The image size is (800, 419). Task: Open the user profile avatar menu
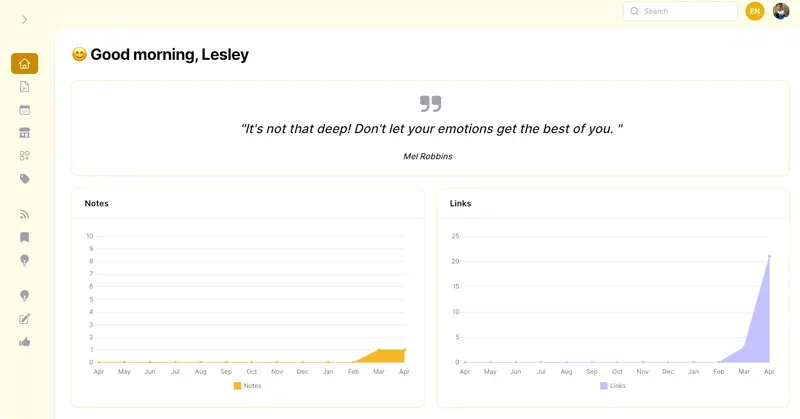click(781, 11)
